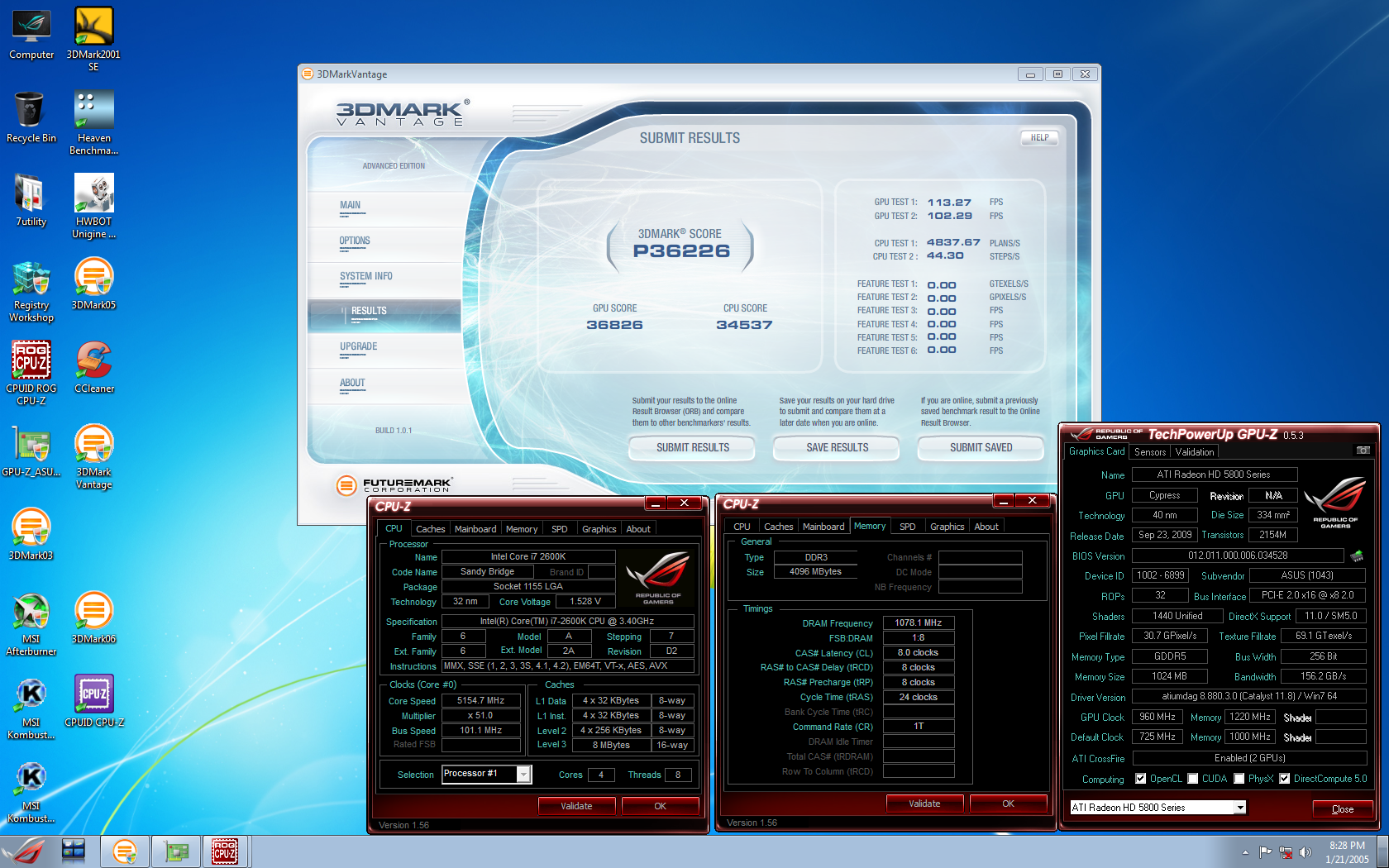Click OK in left CPU-Z window

pyautogui.click(x=660, y=806)
